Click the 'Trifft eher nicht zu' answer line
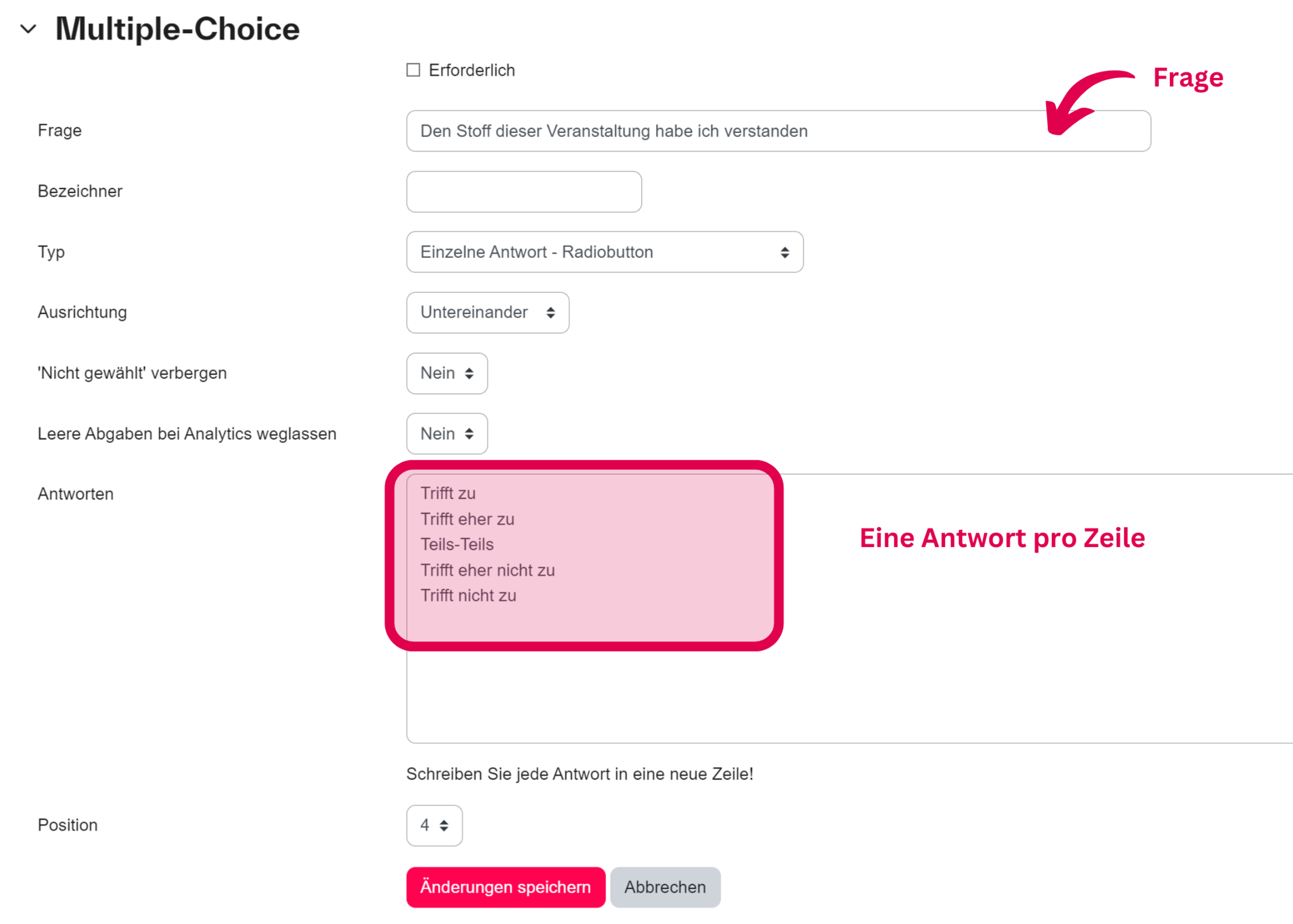This screenshot has height=924, width=1293. point(488,570)
